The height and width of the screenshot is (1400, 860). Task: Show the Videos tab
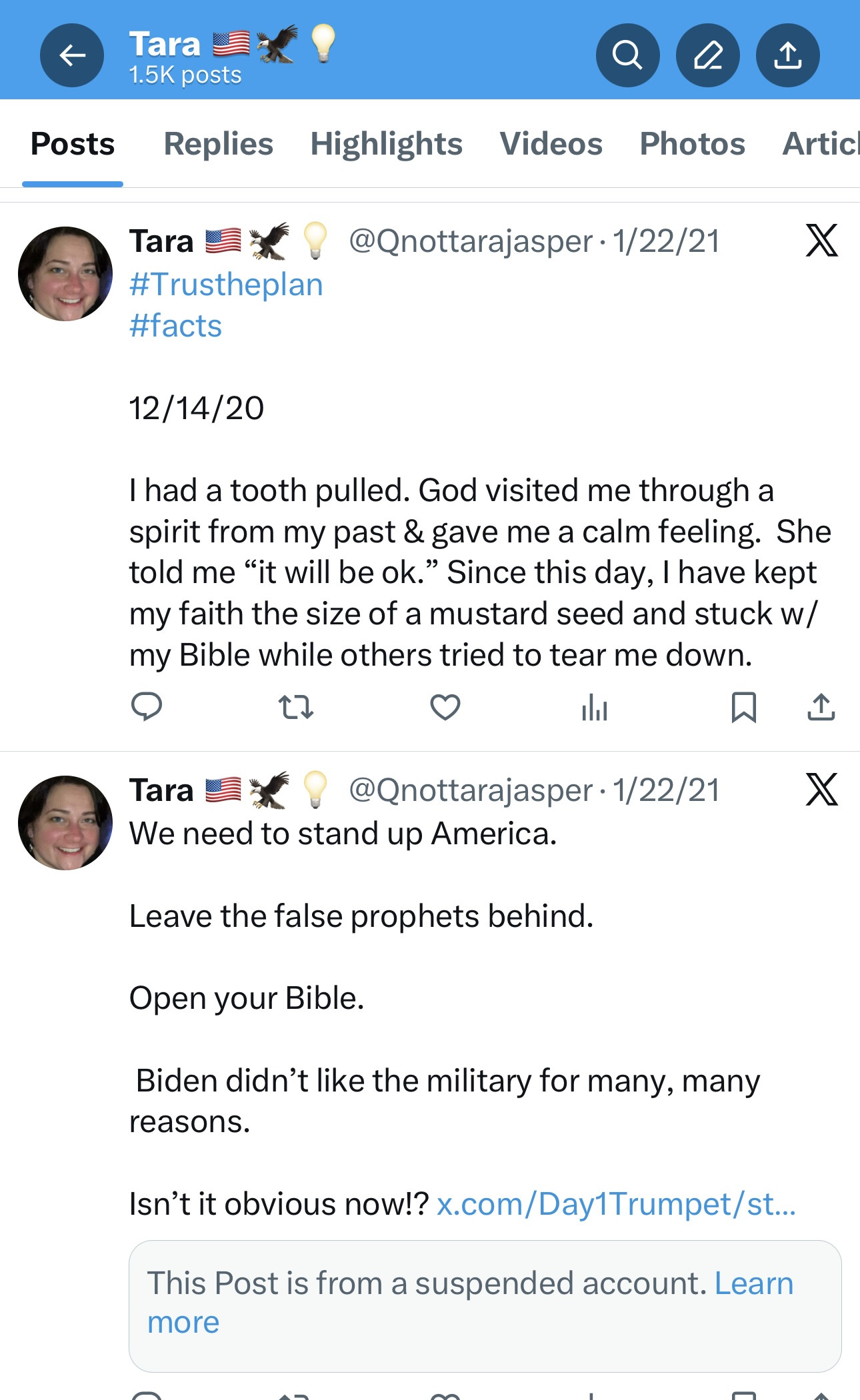point(551,144)
